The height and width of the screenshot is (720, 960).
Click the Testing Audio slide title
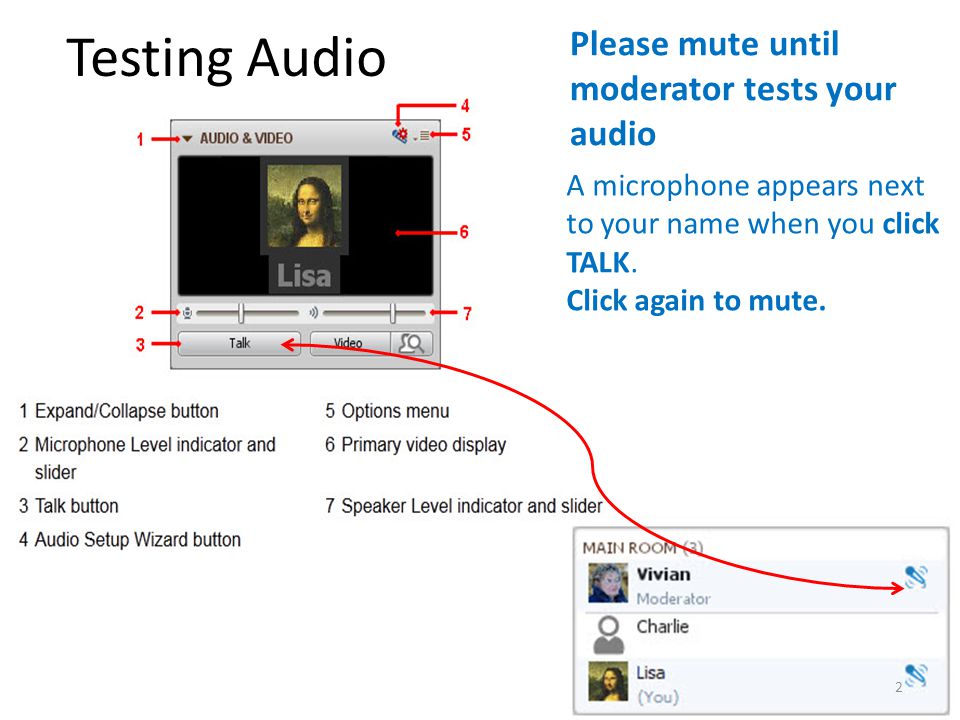pos(226,58)
